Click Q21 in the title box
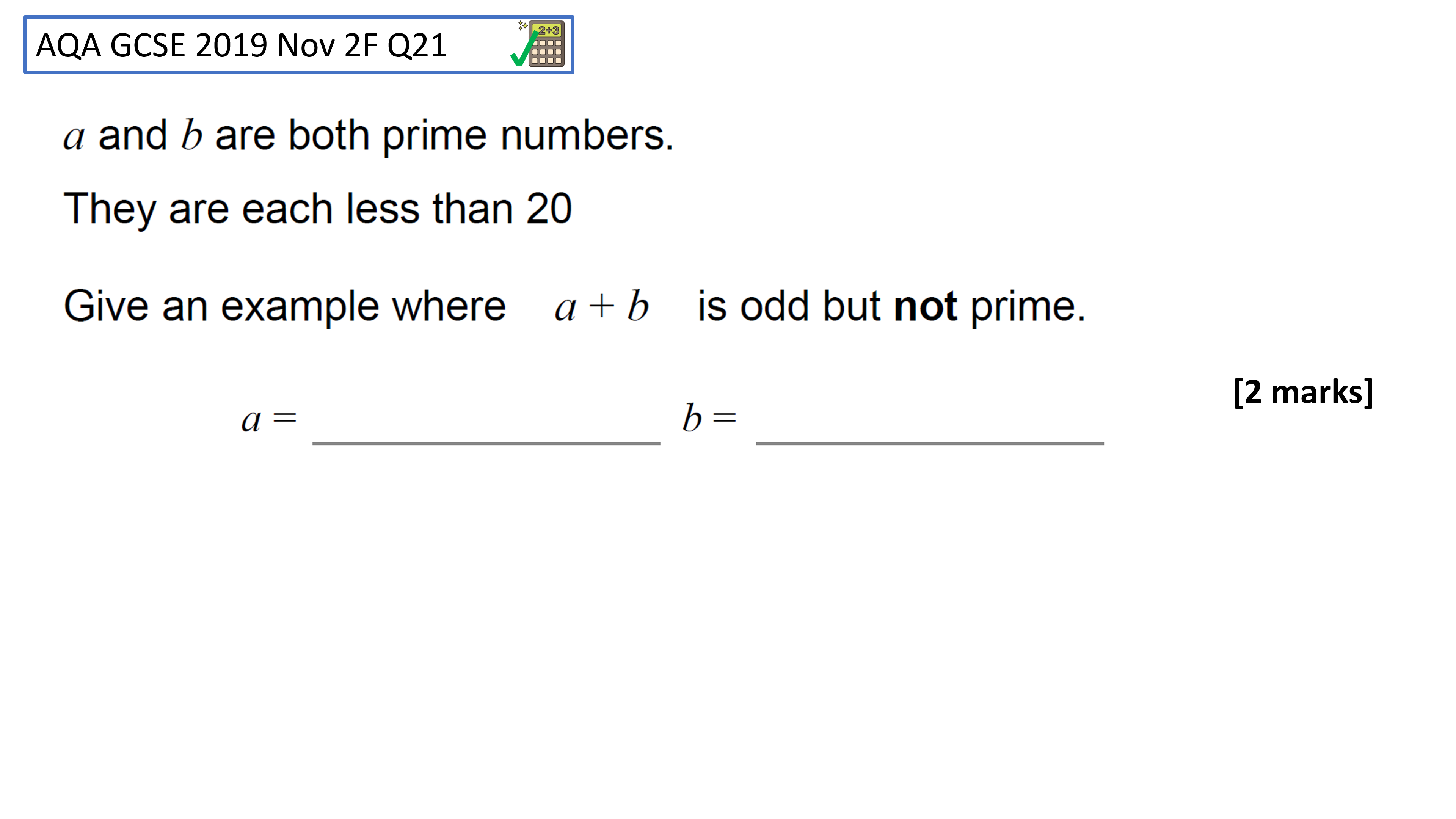Screen dimensions: 1456x819 tap(417, 46)
